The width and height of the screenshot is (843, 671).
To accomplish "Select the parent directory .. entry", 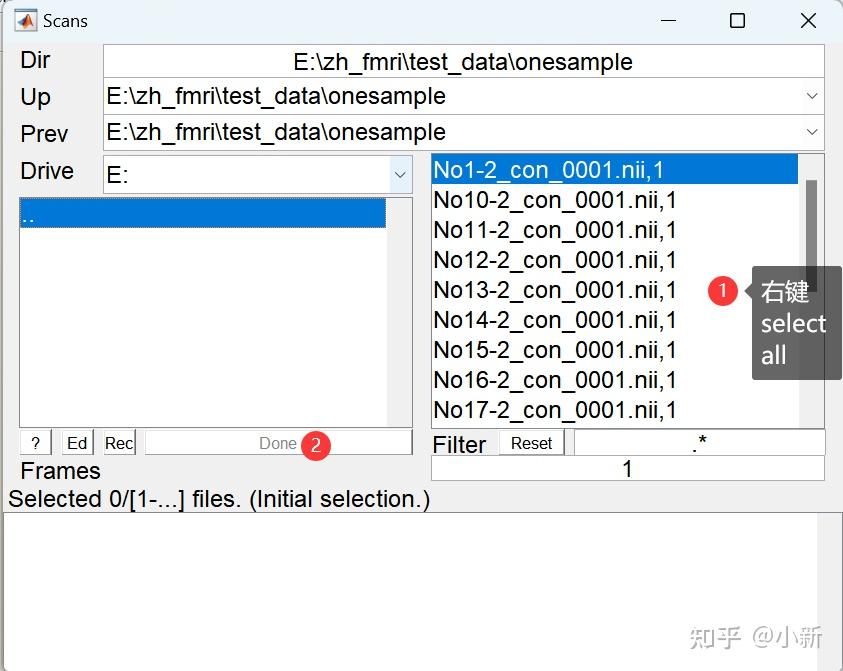I will (x=200, y=212).
